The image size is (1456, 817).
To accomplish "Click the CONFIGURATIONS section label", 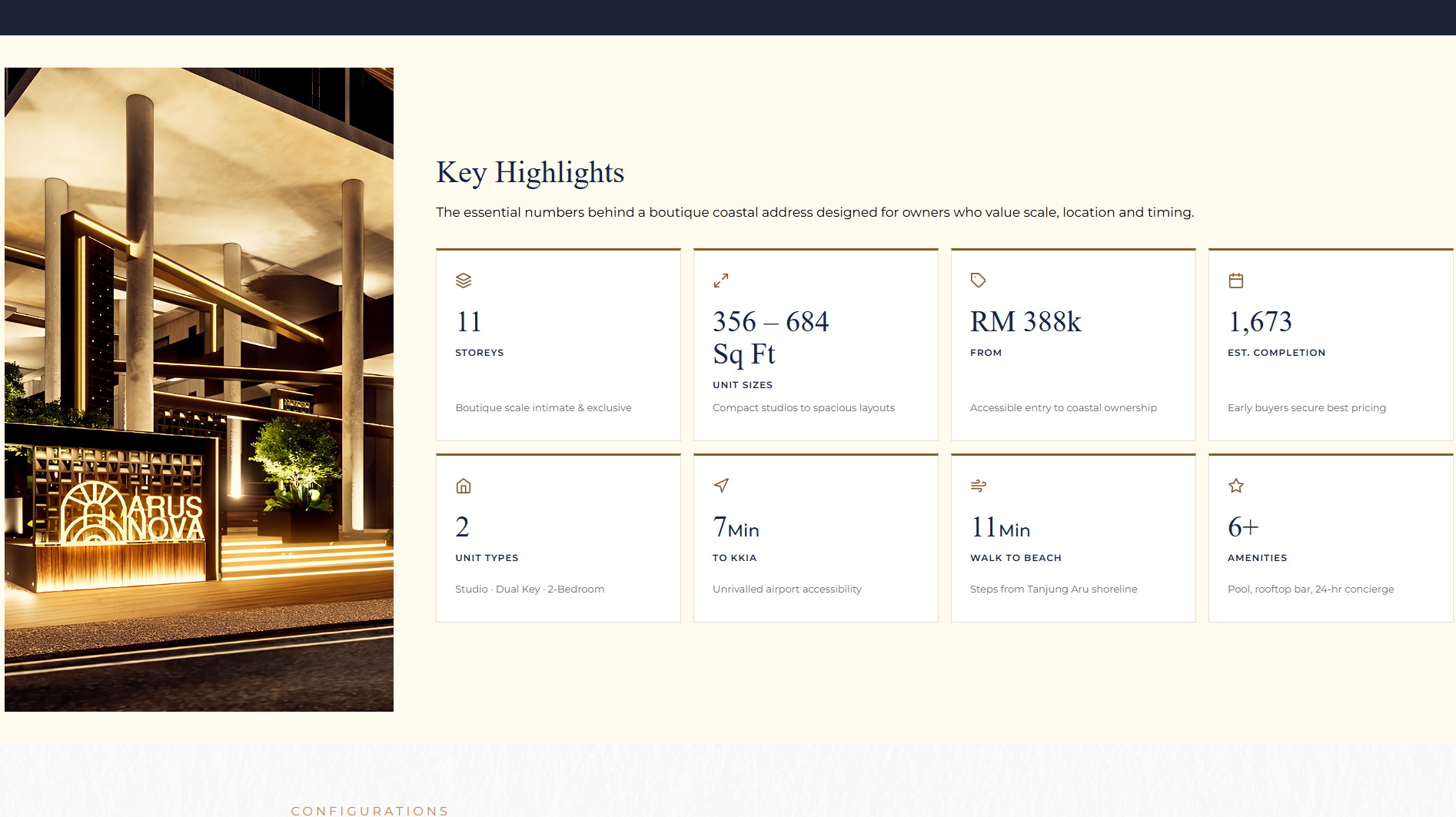I will tap(370, 811).
